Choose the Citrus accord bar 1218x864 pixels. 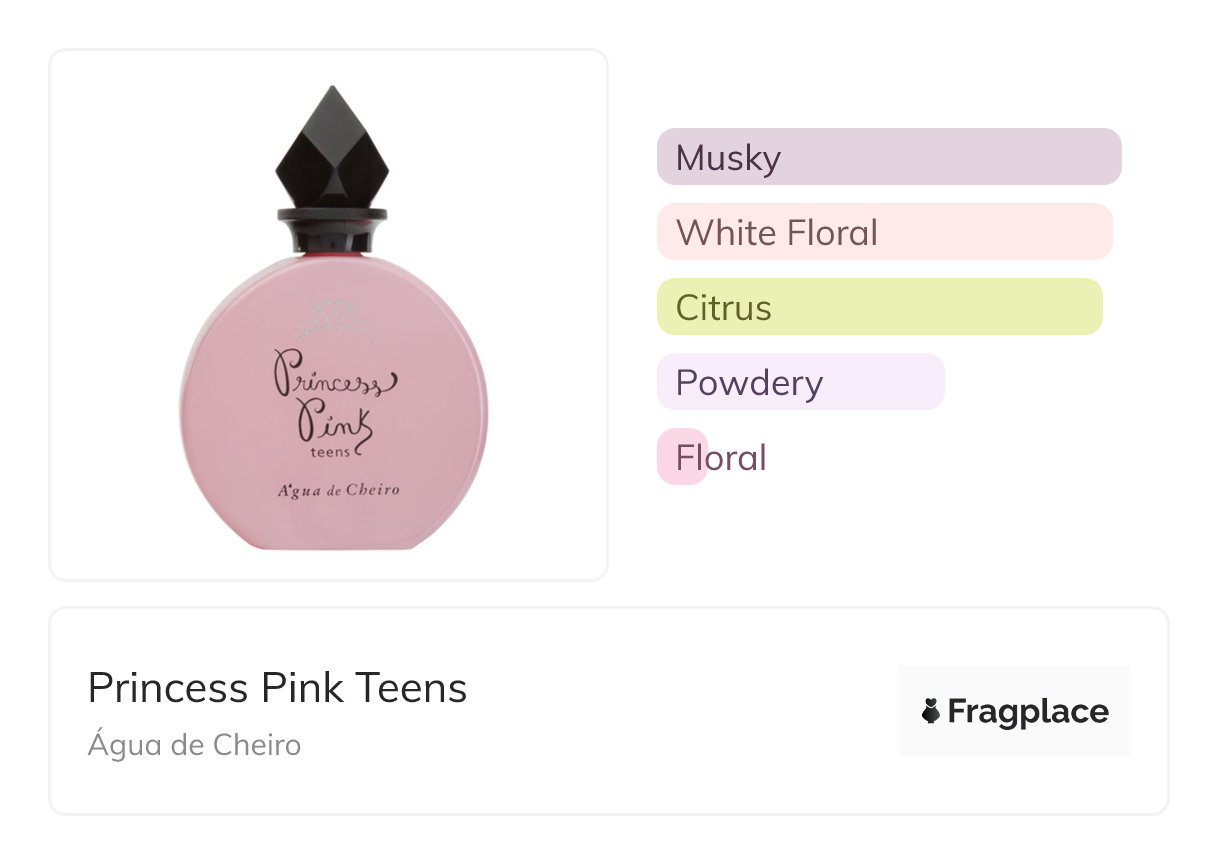tap(879, 307)
